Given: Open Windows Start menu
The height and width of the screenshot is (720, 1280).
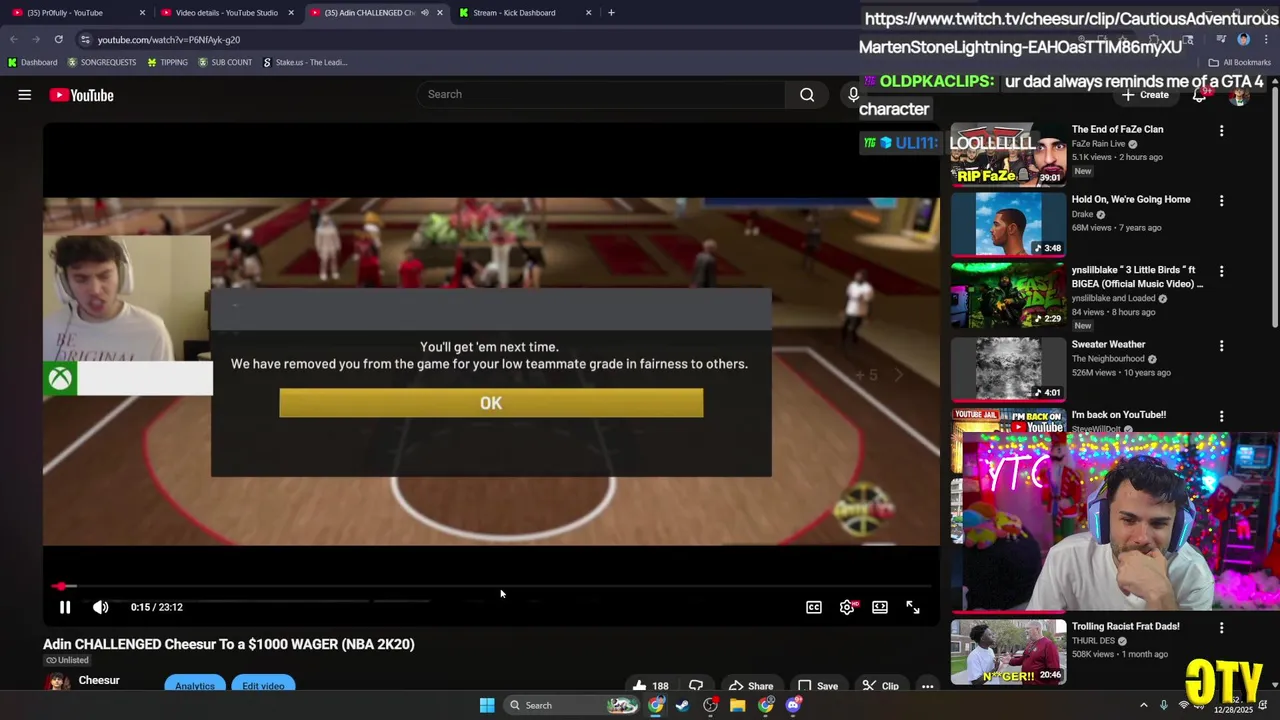Looking at the screenshot, I should point(487,705).
